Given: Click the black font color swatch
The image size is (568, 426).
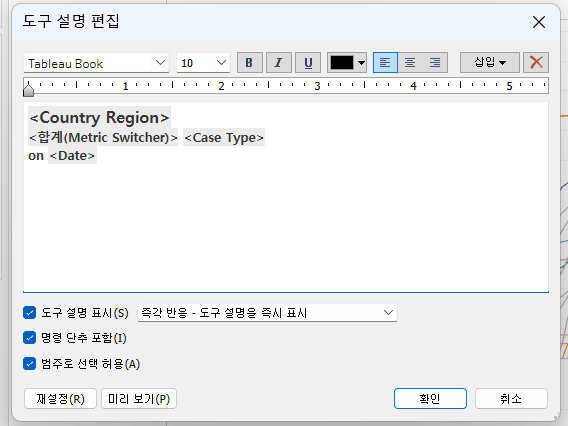Looking at the screenshot, I should 342,63.
